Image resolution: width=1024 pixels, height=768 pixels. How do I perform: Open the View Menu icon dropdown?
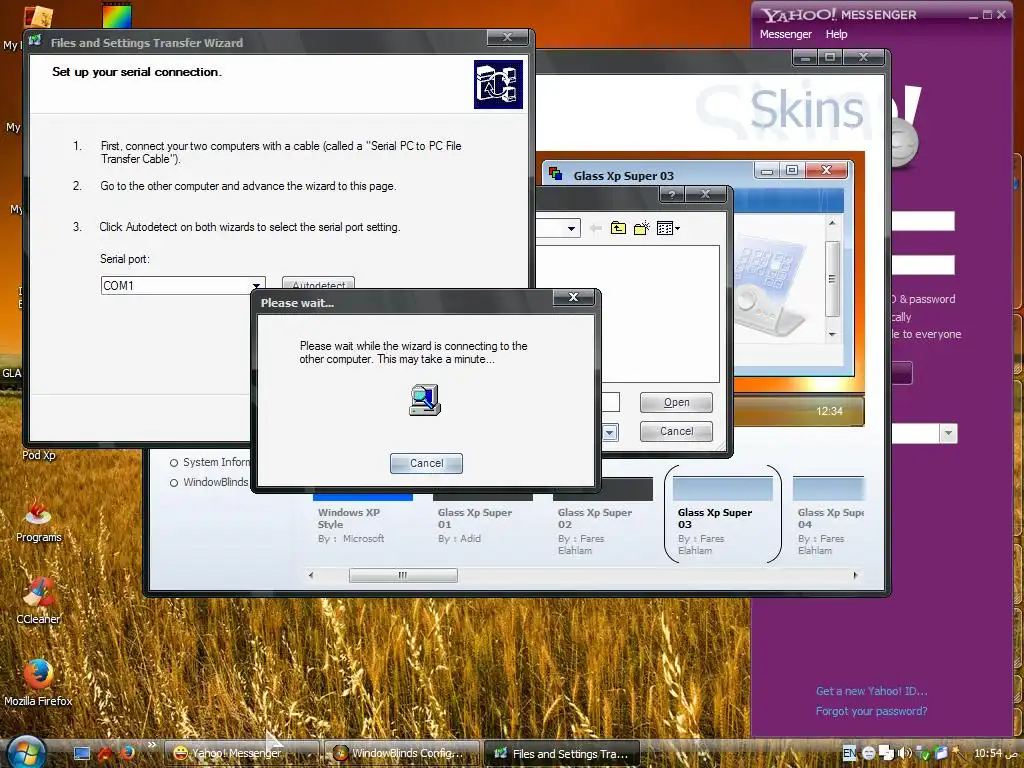coord(668,228)
